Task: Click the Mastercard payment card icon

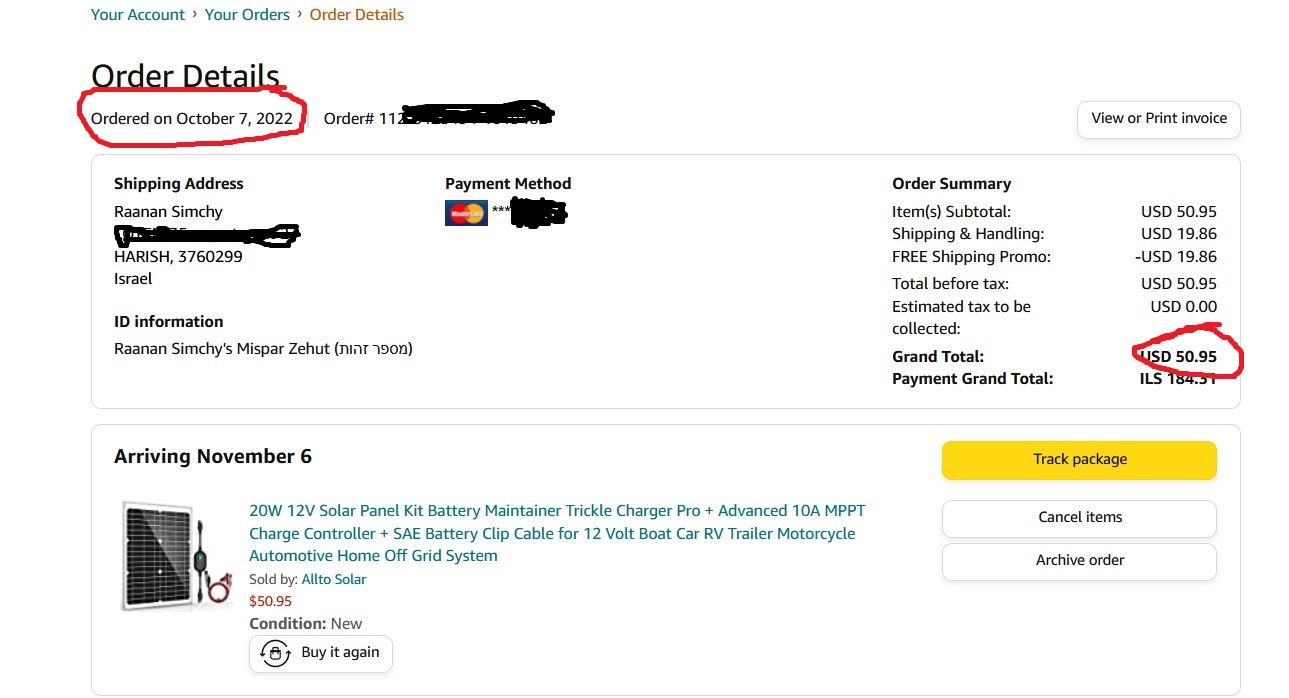Action: [x=466, y=212]
